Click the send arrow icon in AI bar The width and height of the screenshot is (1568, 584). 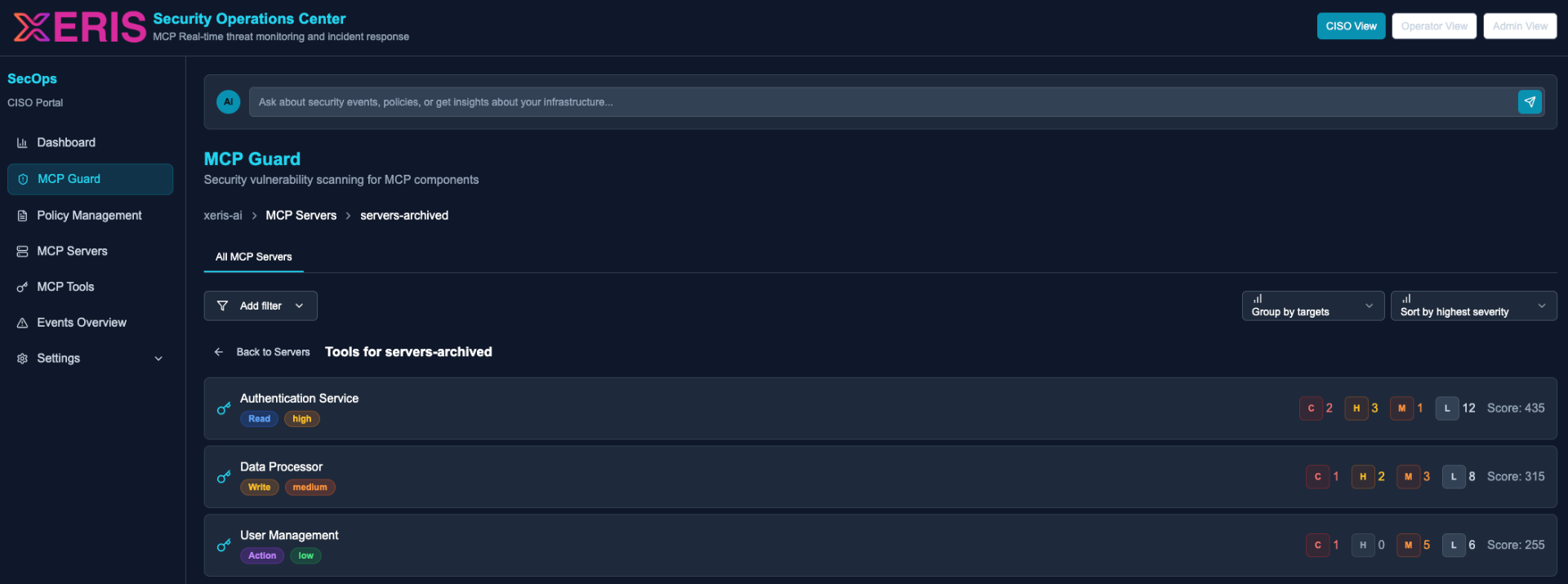click(x=1529, y=102)
